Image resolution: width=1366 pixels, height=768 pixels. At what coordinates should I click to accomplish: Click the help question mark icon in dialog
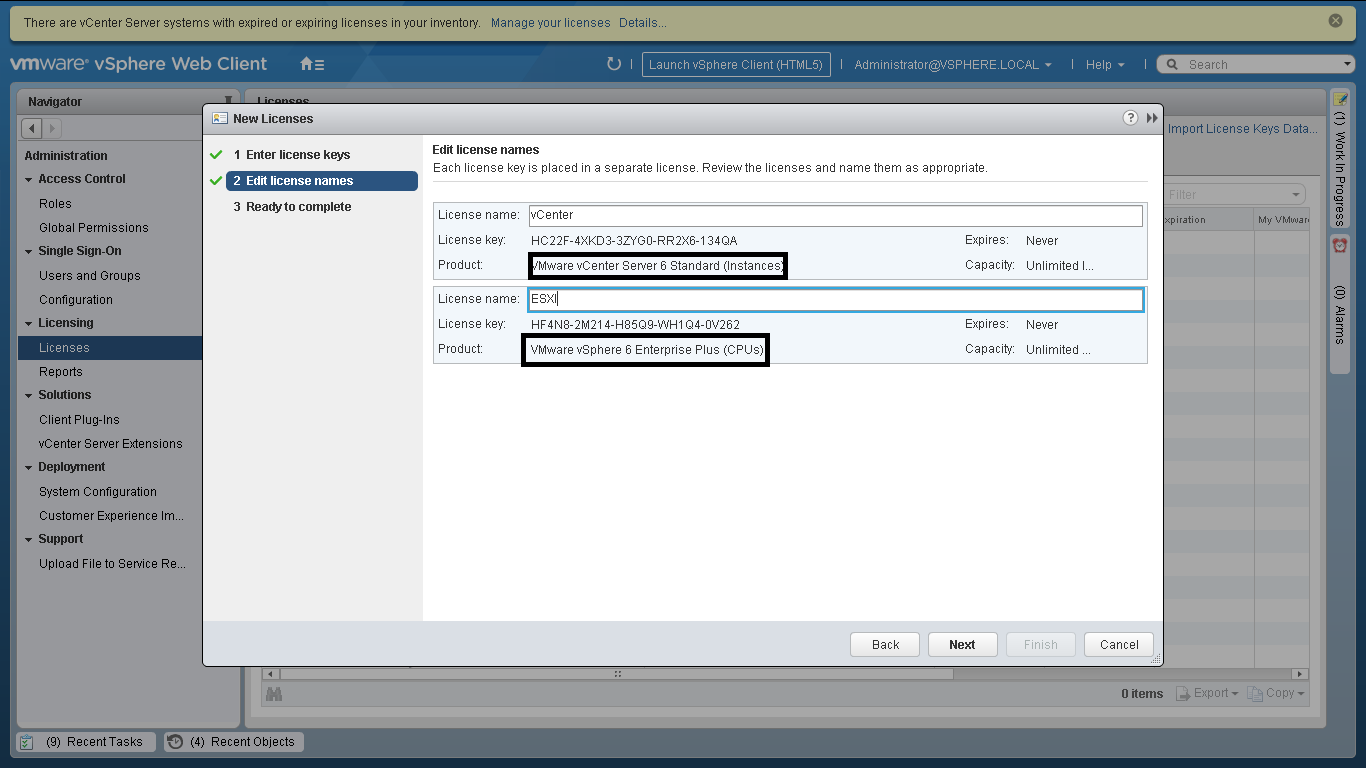1130,118
